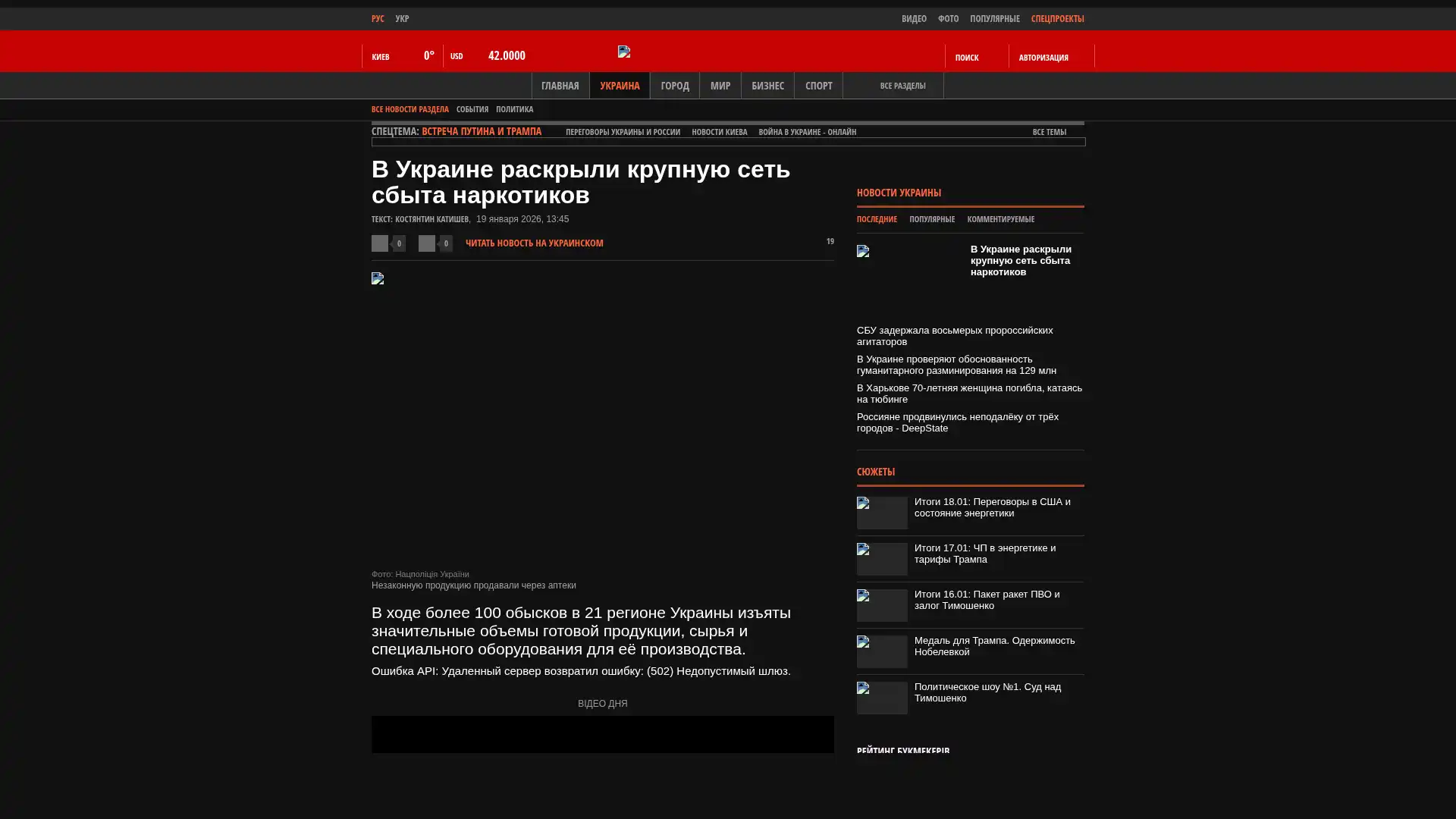Open the Киев weather widget
1456x819 pixels.
pyautogui.click(x=402, y=57)
